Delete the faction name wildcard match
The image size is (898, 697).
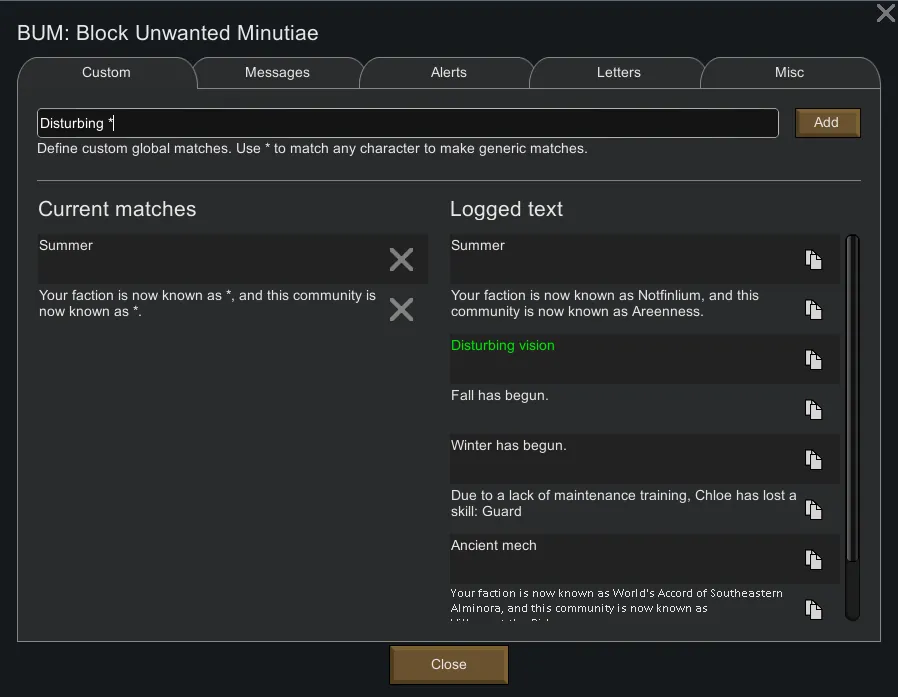click(401, 310)
